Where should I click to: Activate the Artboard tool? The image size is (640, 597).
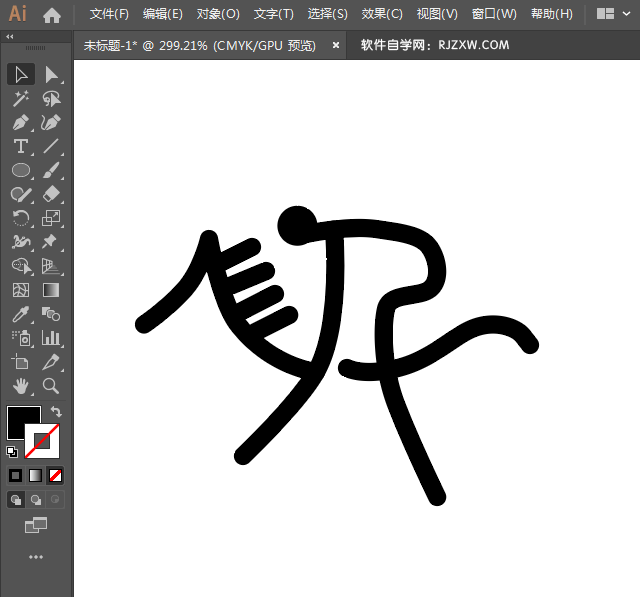tap(21, 362)
